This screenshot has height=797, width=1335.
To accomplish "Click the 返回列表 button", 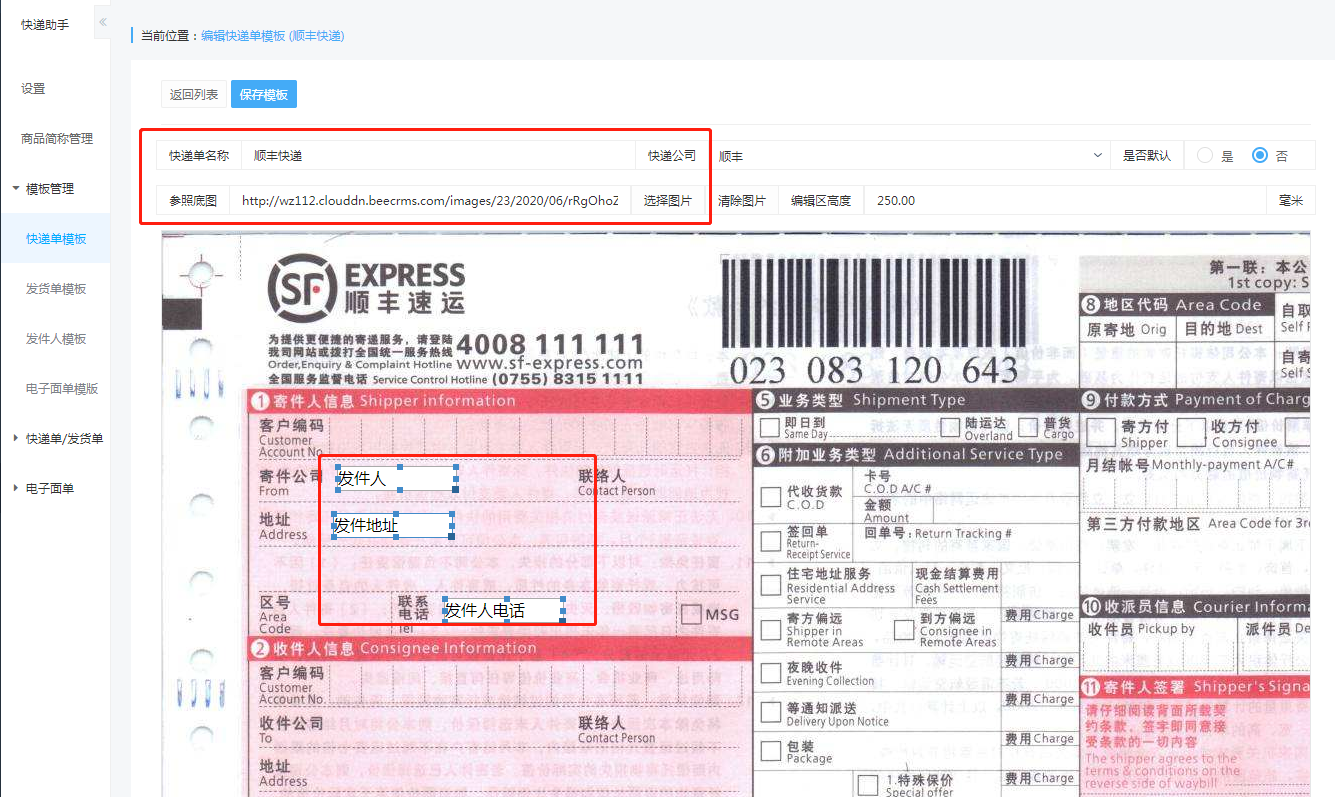I will [x=194, y=95].
